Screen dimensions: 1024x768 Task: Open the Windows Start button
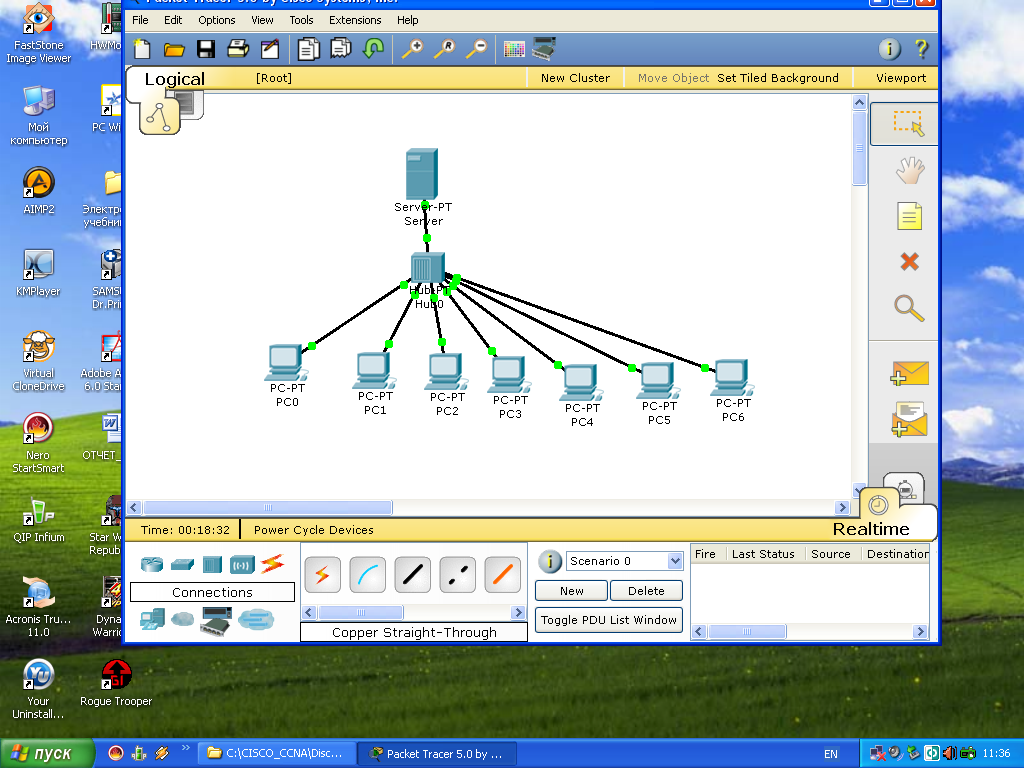pyautogui.click(x=46, y=753)
